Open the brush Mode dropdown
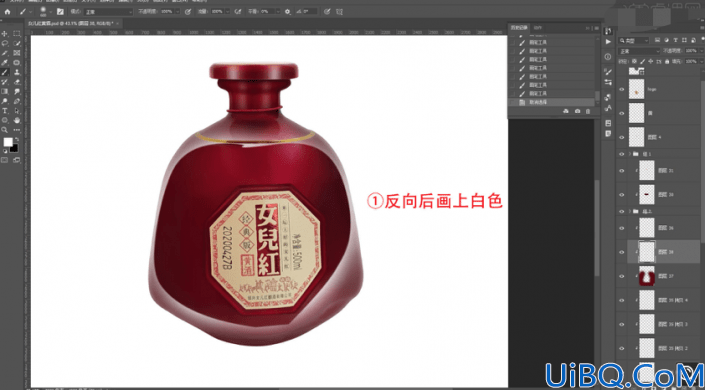 click(108, 12)
